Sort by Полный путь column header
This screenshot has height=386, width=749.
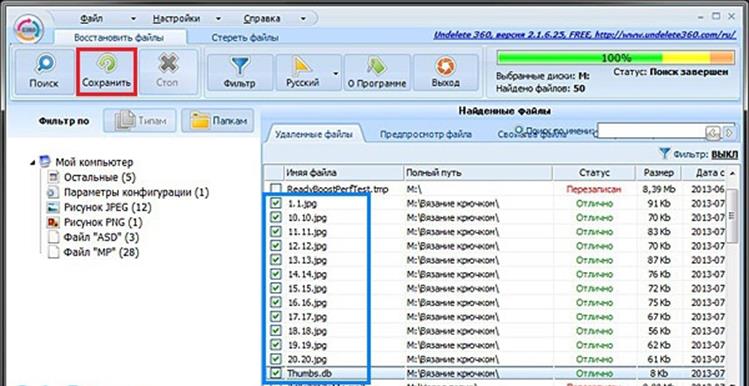[x=478, y=173]
